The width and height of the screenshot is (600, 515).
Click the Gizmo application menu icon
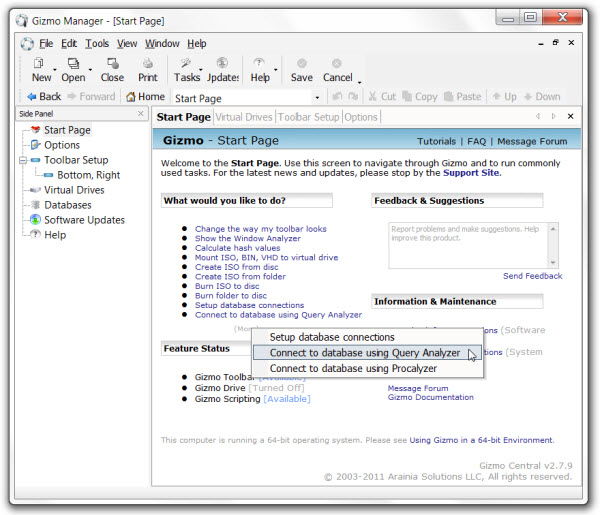click(27, 44)
